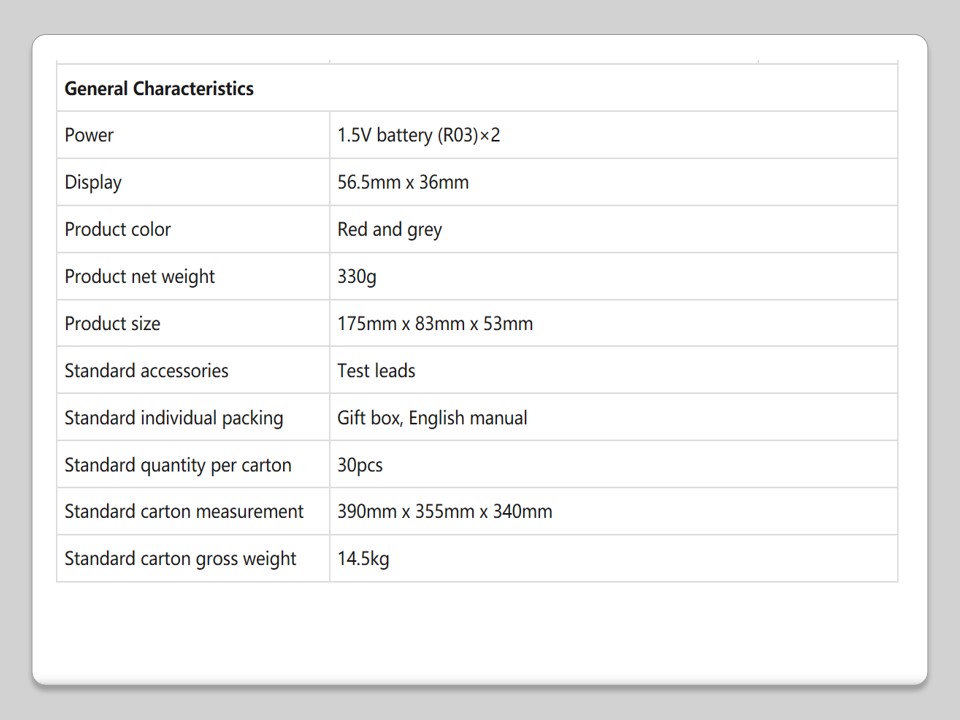960x720 pixels.
Task: Select the Standard carton measurement label
Action: (x=184, y=511)
